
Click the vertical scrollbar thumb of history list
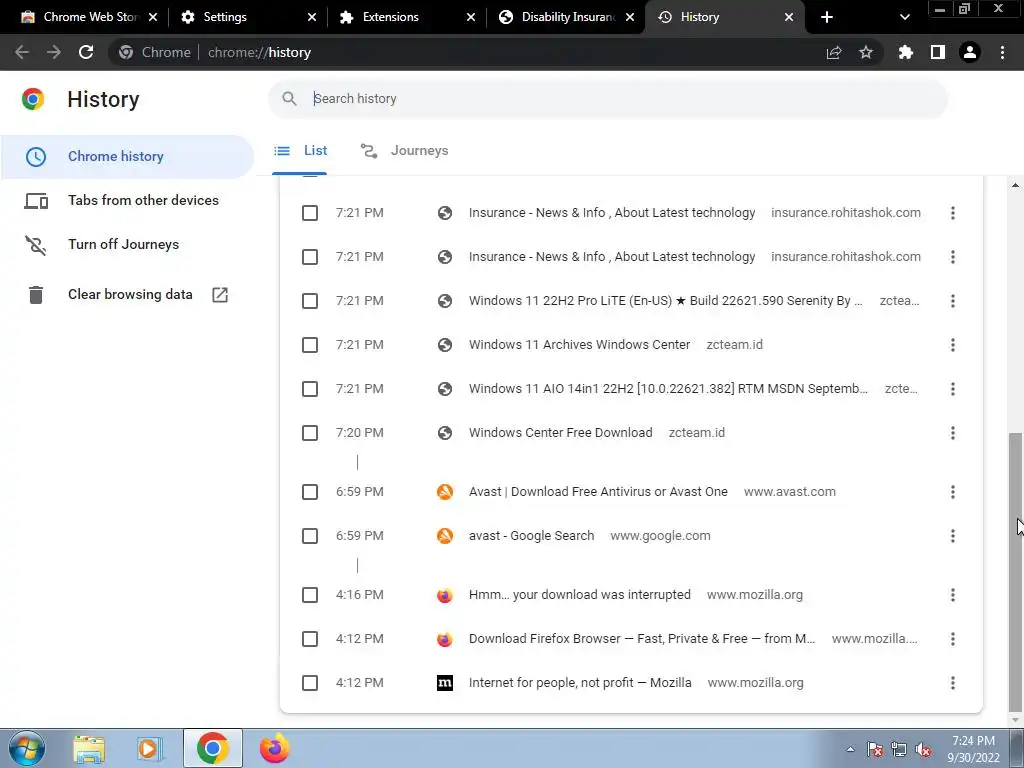(x=1015, y=571)
